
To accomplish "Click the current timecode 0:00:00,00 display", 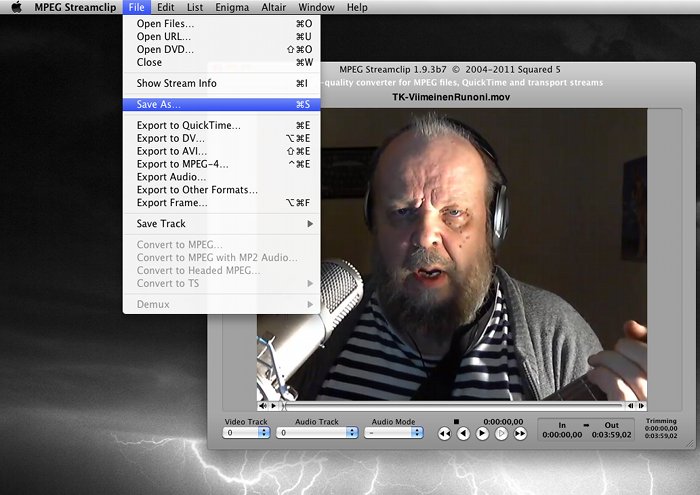I will point(503,422).
